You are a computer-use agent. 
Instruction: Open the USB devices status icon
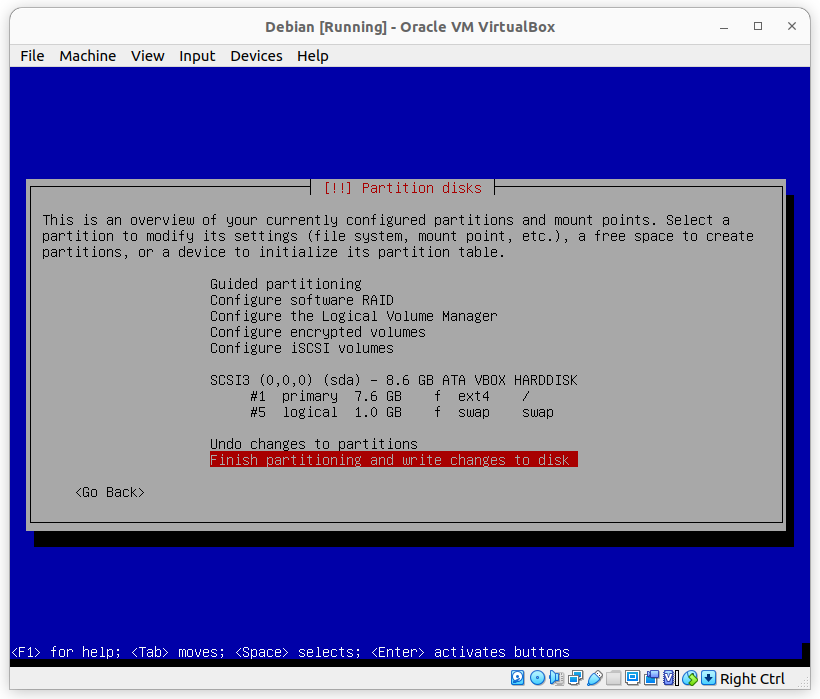pyautogui.click(x=595, y=678)
